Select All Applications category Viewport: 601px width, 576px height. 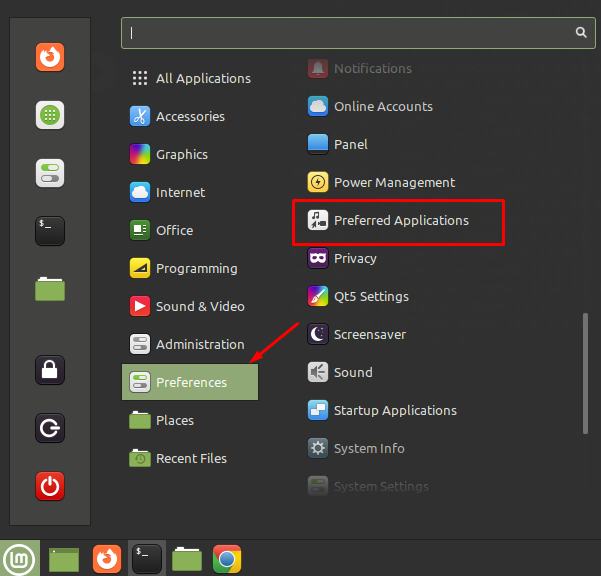190,78
